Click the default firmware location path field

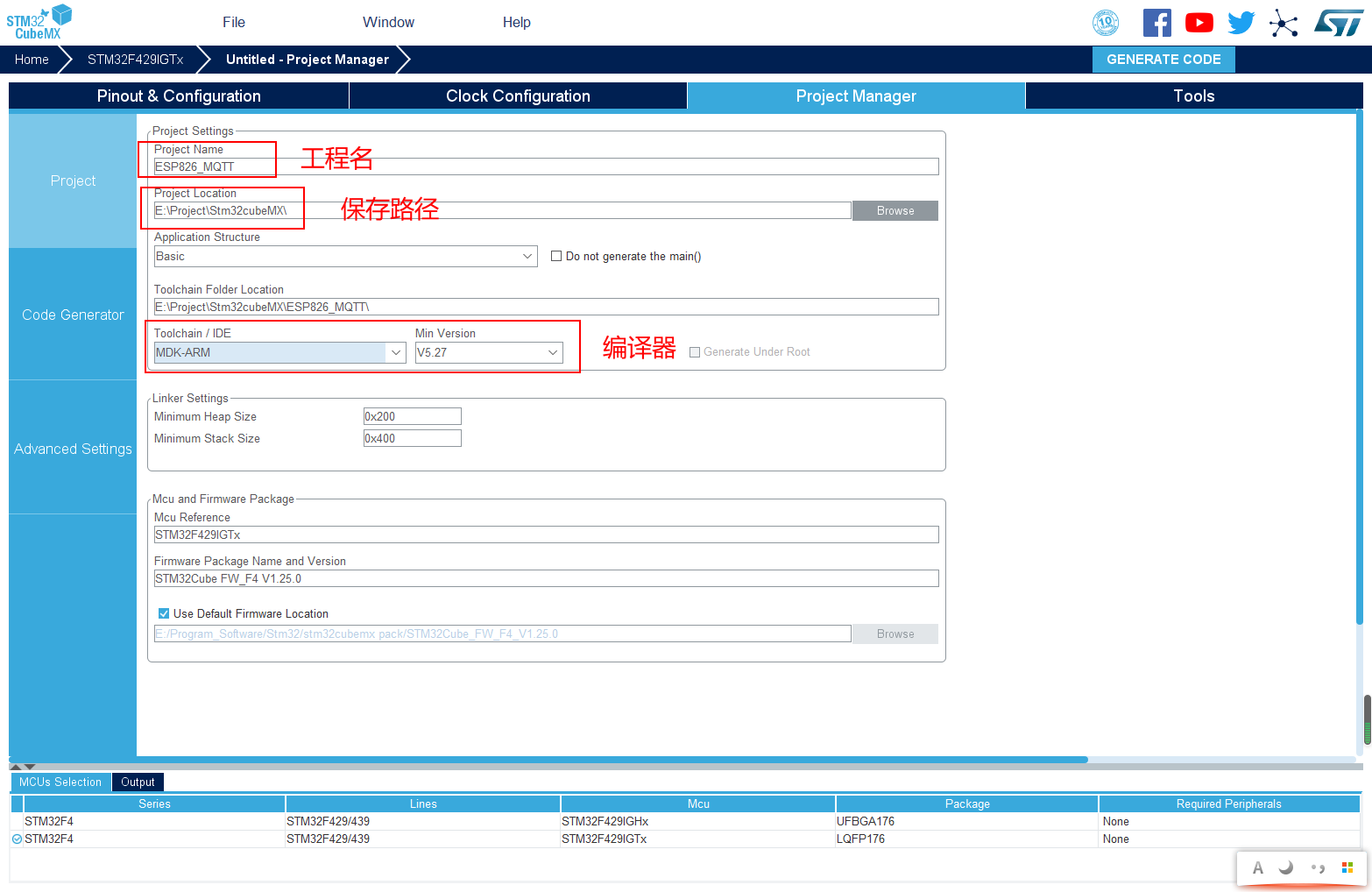click(x=503, y=634)
